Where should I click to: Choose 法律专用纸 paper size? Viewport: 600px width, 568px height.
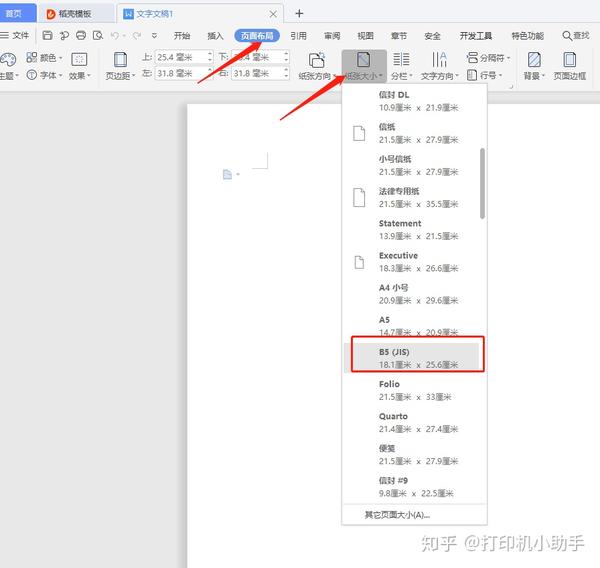pyautogui.click(x=412, y=197)
